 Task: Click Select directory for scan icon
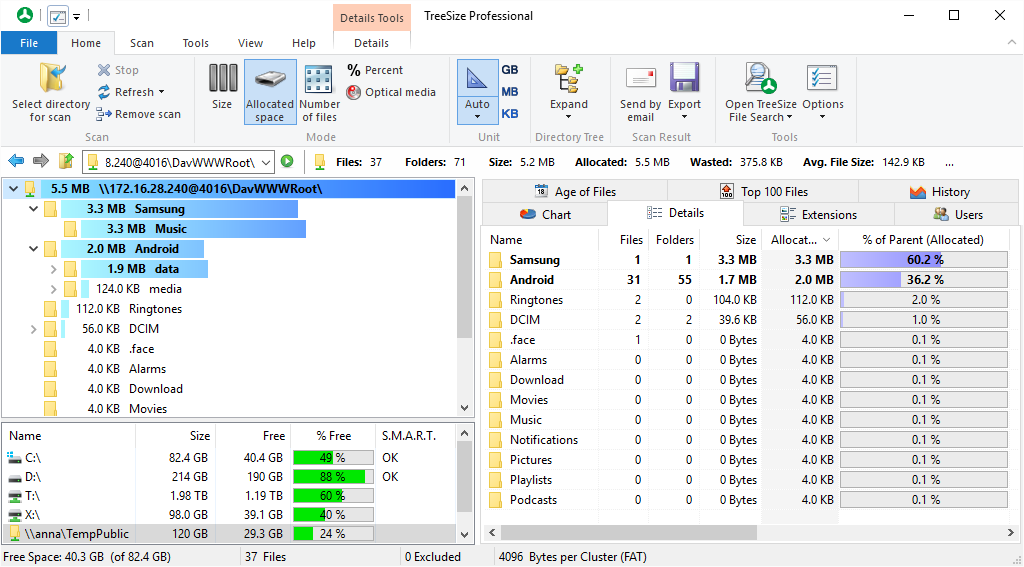tap(52, 78)
